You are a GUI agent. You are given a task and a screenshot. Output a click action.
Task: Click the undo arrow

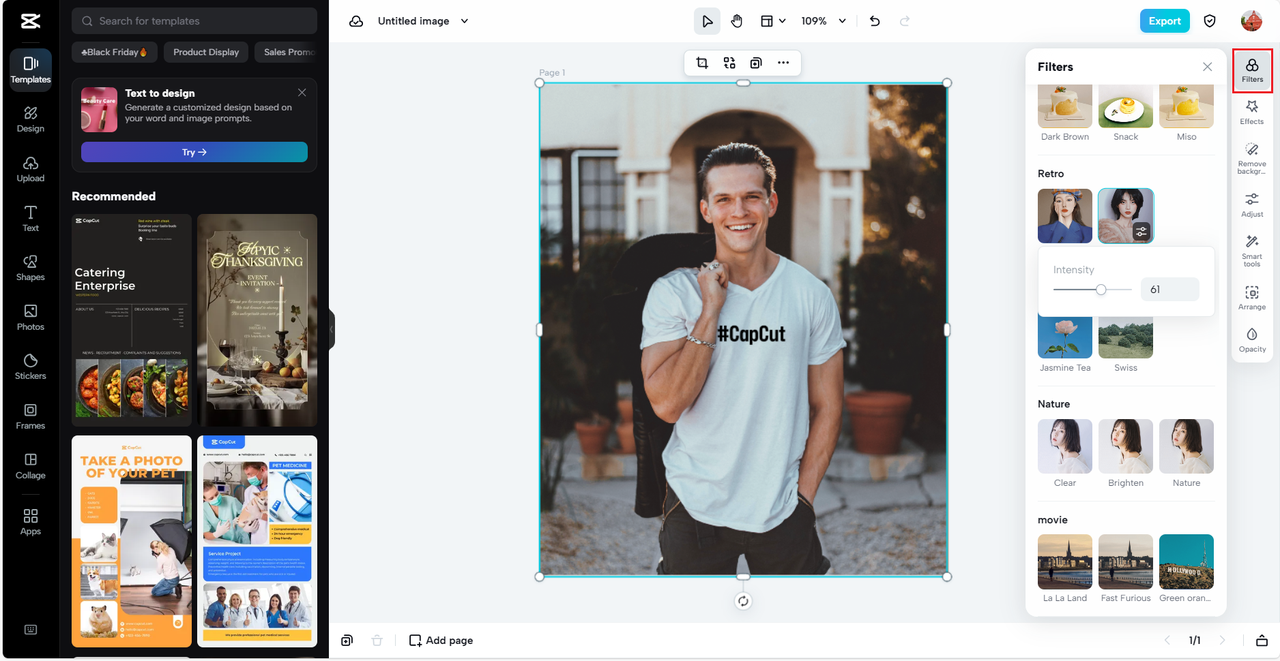click(x=875, y=21)
